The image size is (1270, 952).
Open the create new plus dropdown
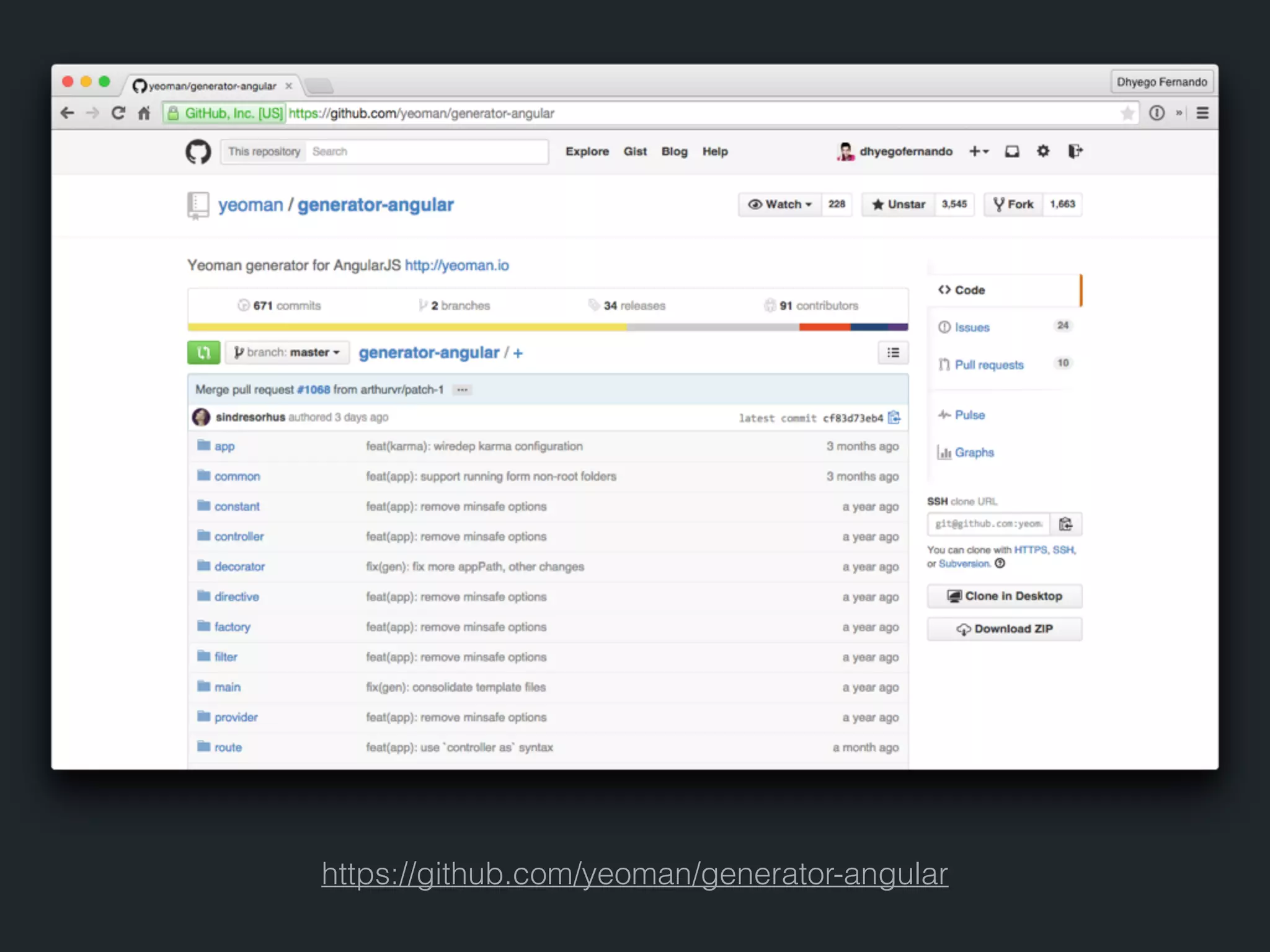point(979,152)
